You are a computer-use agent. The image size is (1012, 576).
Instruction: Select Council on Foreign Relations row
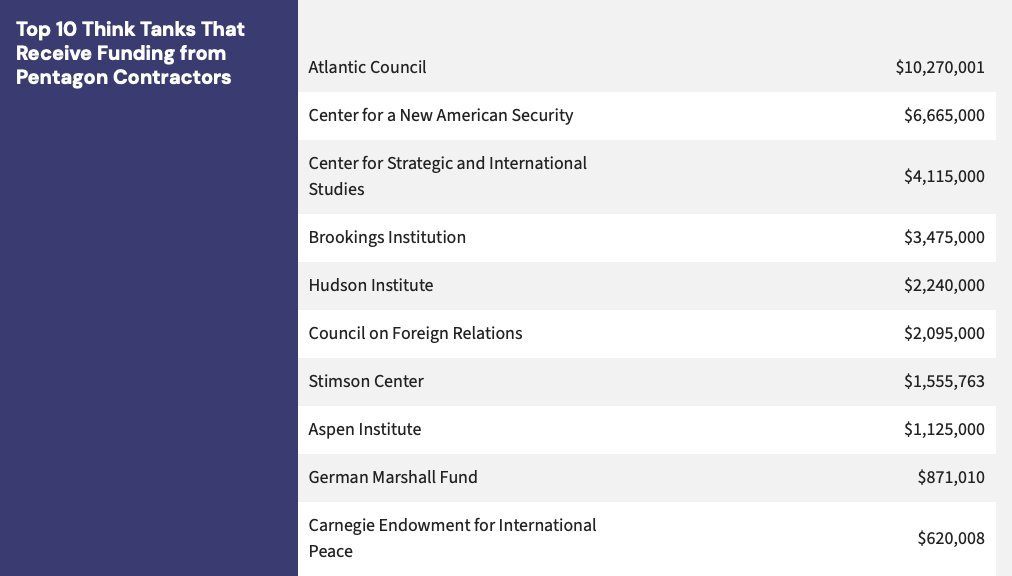pos(415,333)
